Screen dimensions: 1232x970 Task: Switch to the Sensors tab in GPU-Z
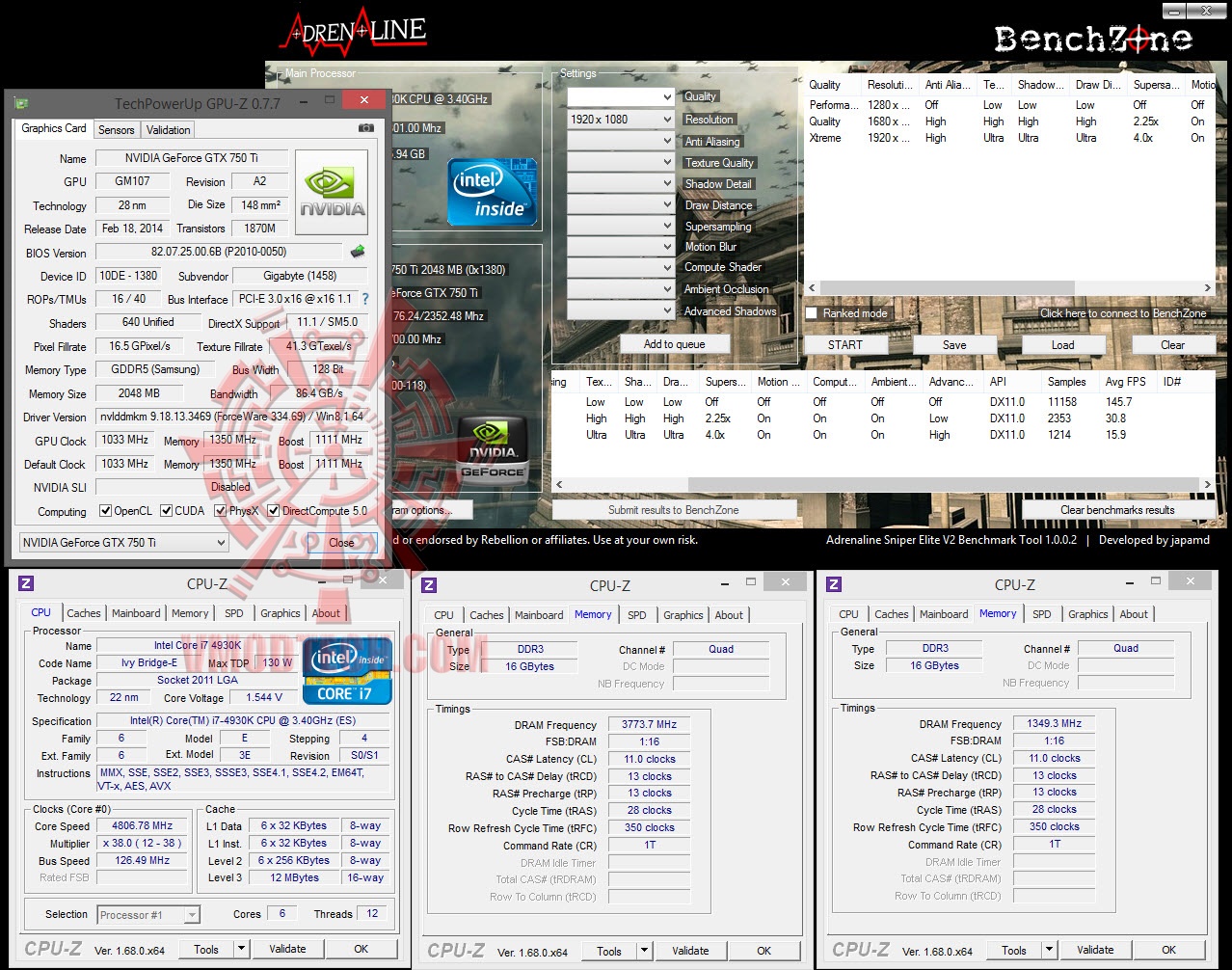click(x=117, y=130)
